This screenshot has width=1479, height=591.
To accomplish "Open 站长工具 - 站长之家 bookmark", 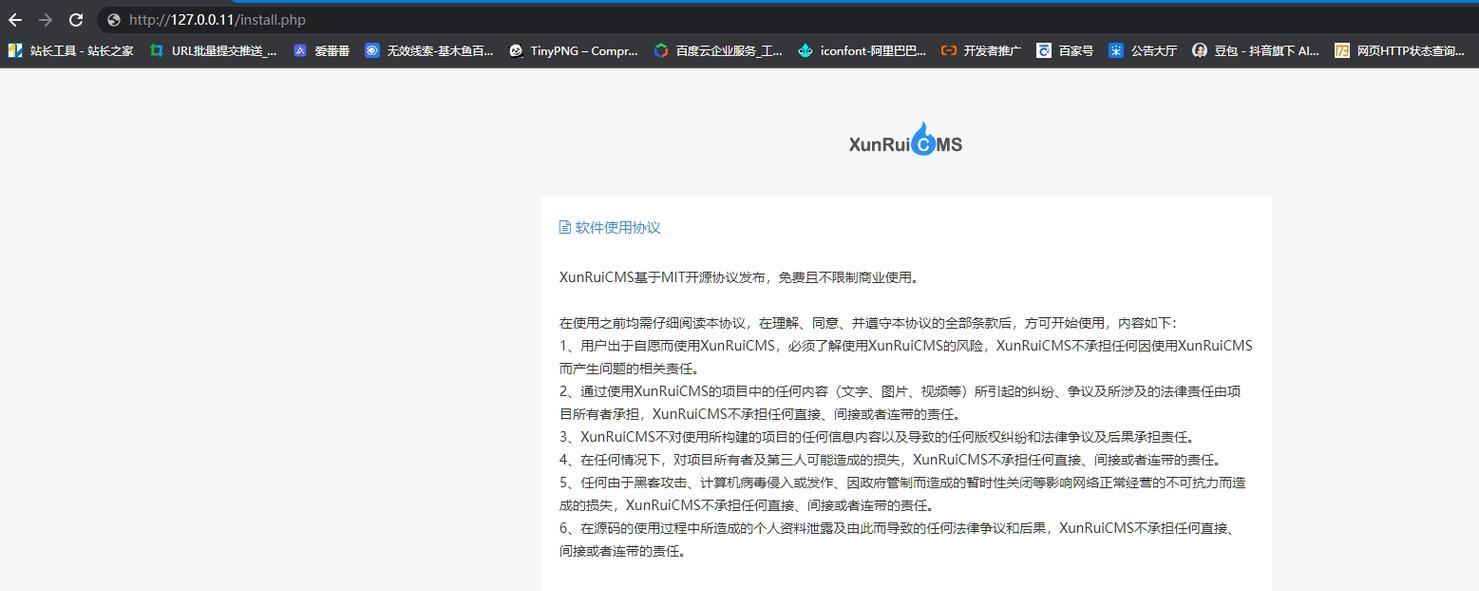I will point(70,50).
